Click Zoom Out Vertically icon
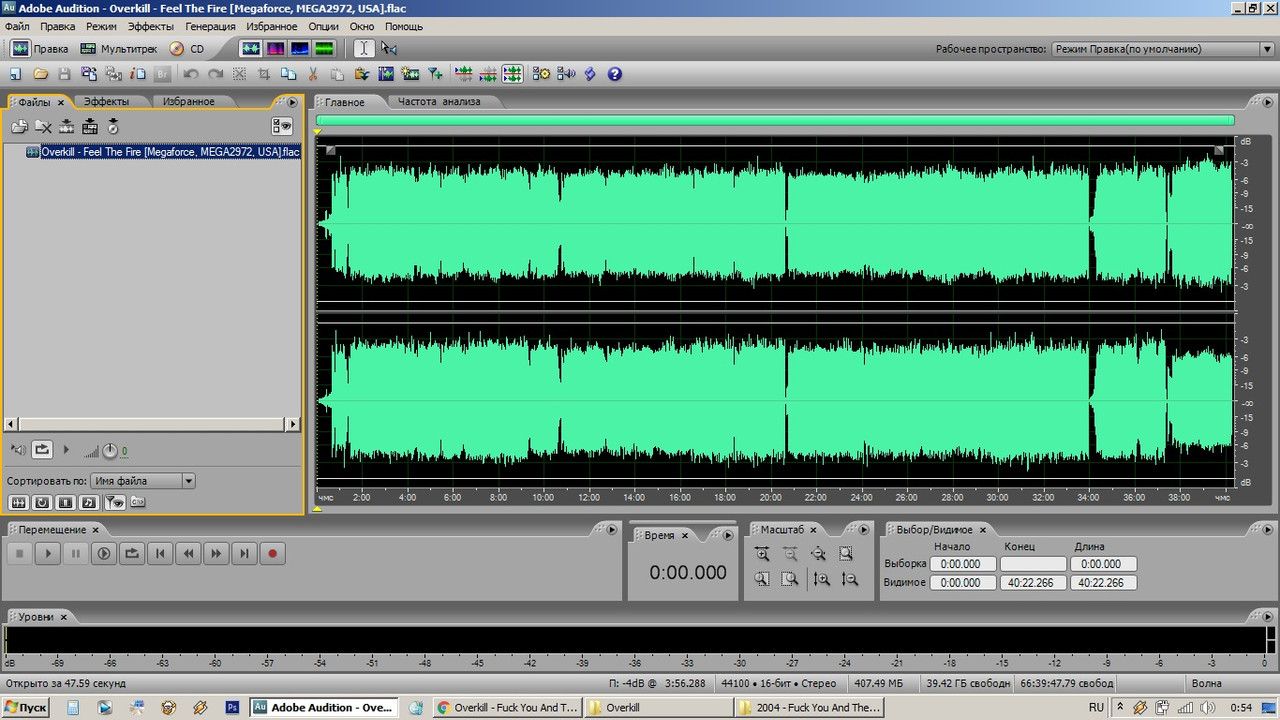 click(850, 579)
